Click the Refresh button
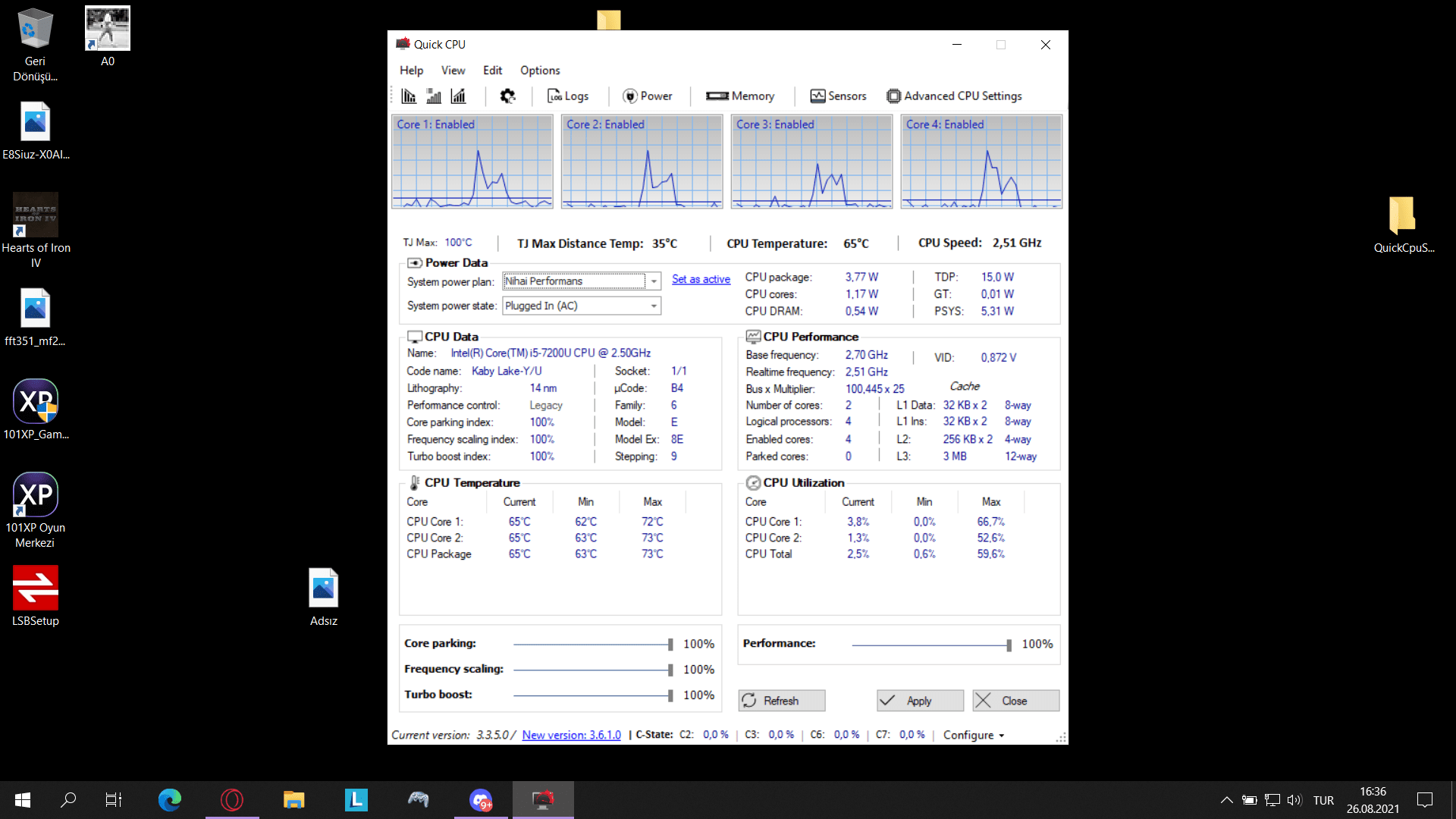The height and width of the screenshot is (819, 1456). point(782,701)
